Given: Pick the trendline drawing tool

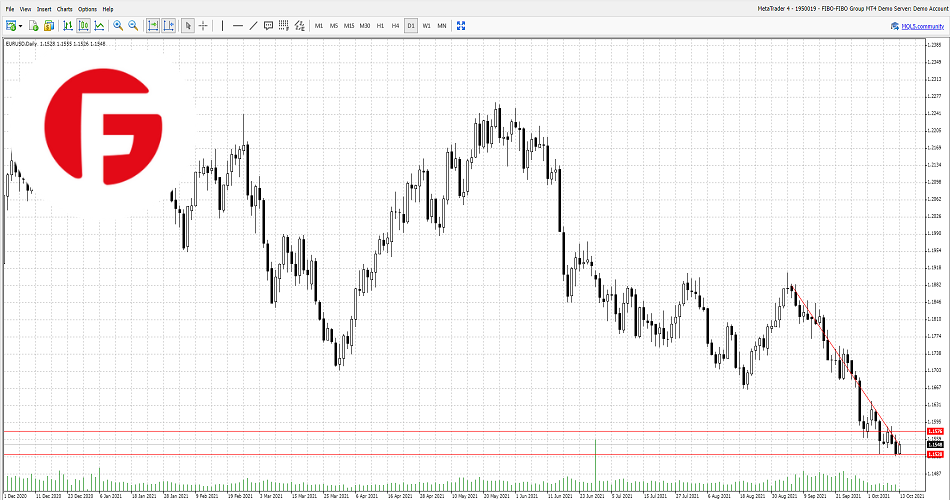Looking at the screenshot, I should [252, 25].
